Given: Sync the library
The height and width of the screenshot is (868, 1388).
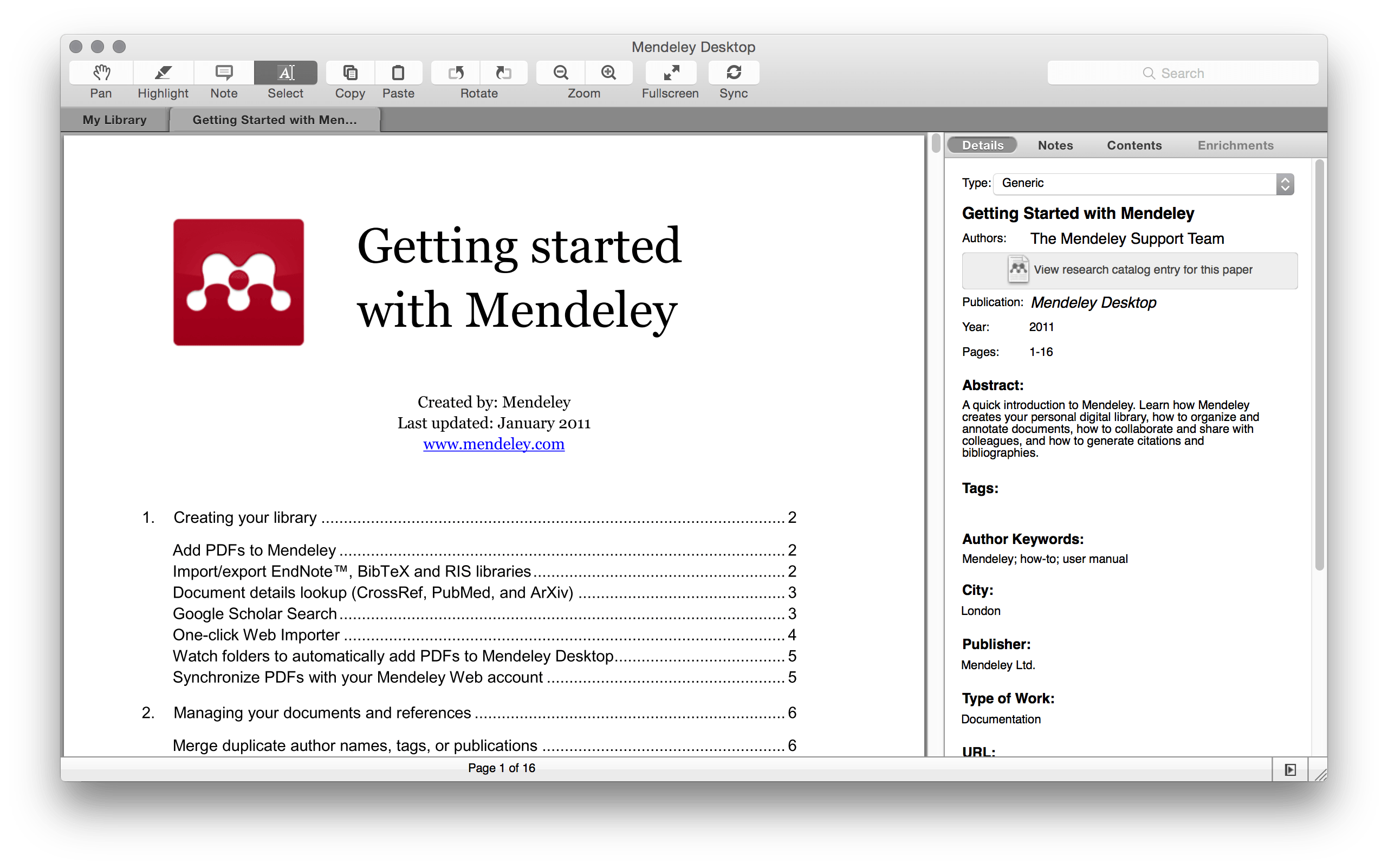Looking at the screenshot, I should [734, 73].
